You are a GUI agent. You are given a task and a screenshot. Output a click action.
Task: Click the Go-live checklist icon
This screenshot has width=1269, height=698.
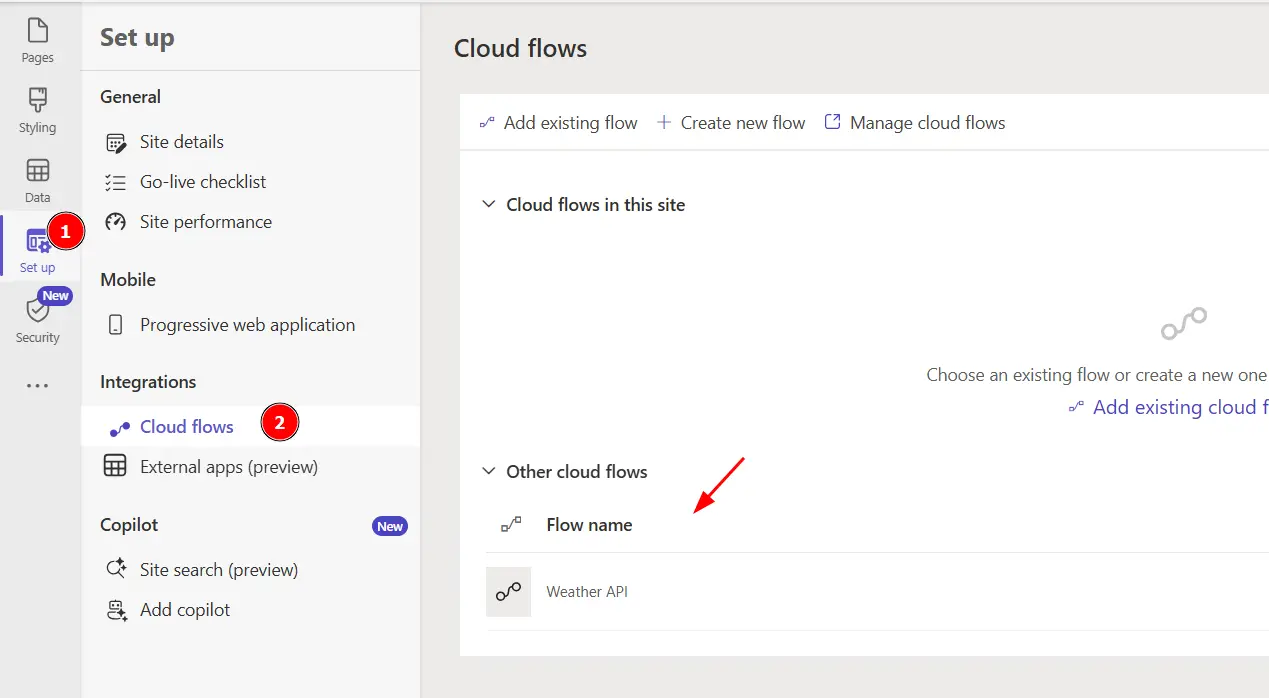tap(116, 182)
